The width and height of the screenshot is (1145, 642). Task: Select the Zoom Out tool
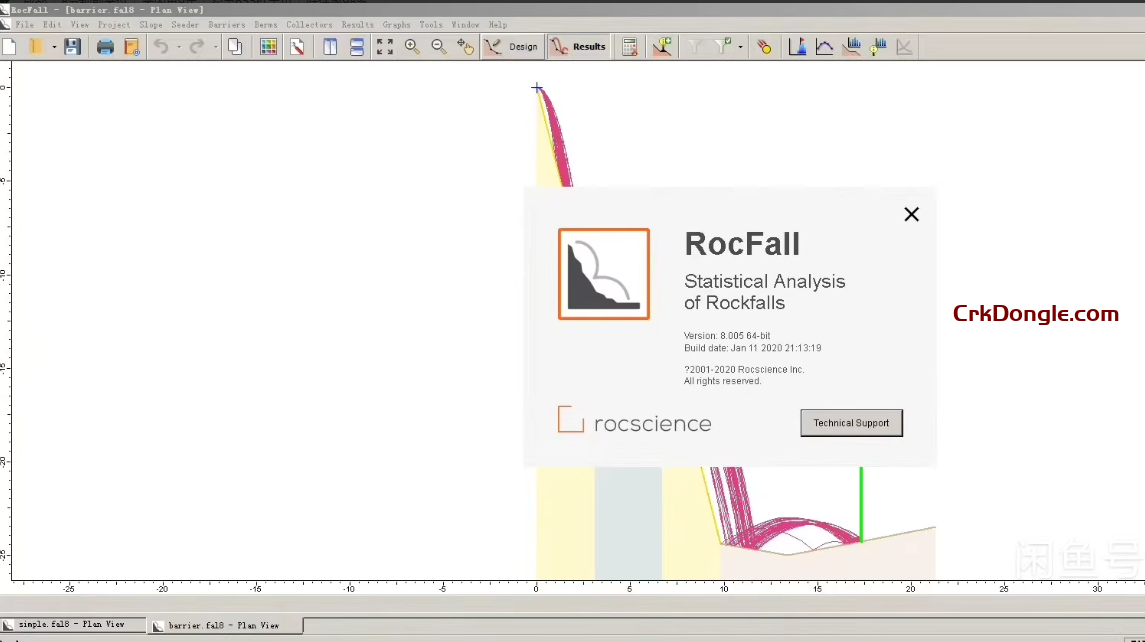(438, 46)
